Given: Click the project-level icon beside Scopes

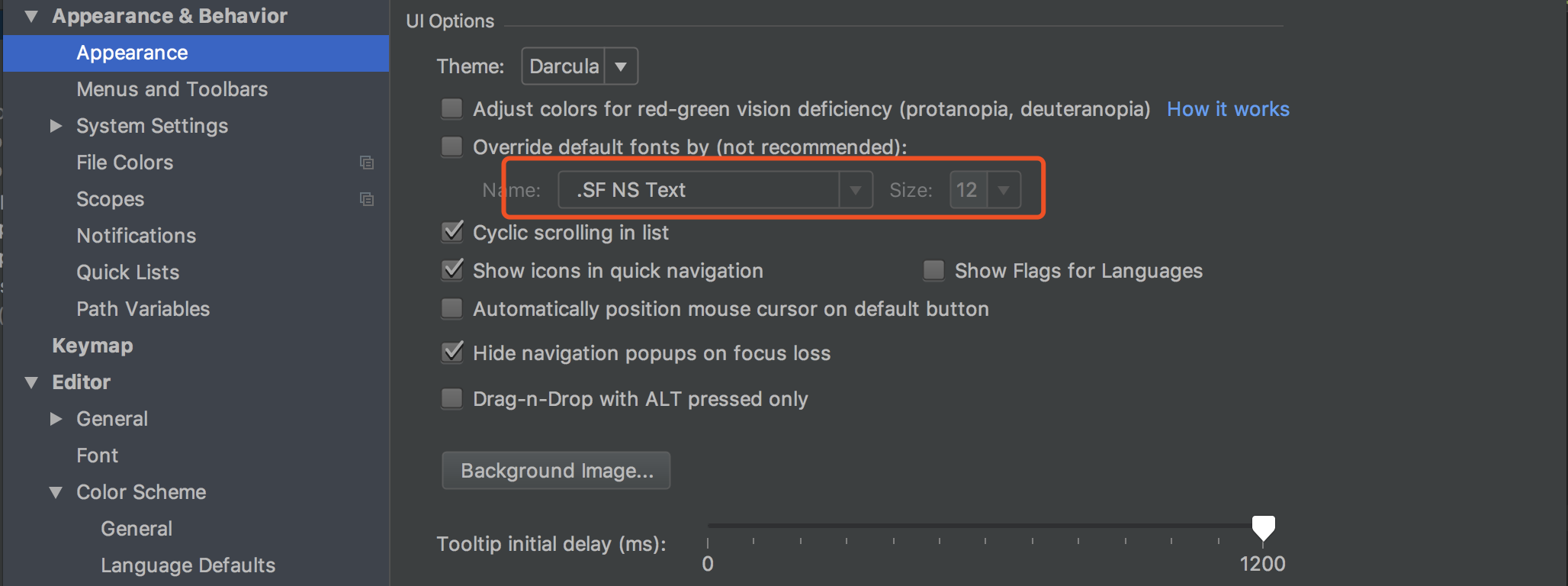Looking at the screenshot, I should point(367,199).
